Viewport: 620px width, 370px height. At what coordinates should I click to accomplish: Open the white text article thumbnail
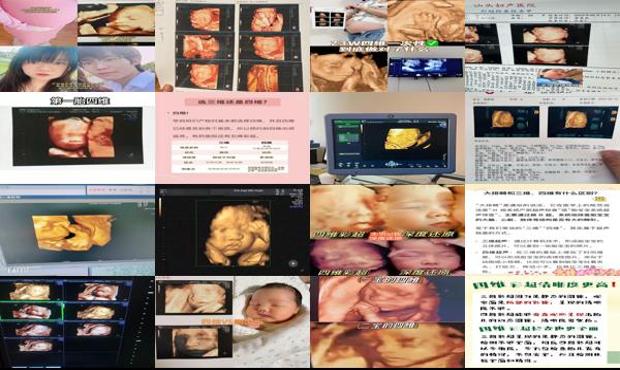[542, 230]
